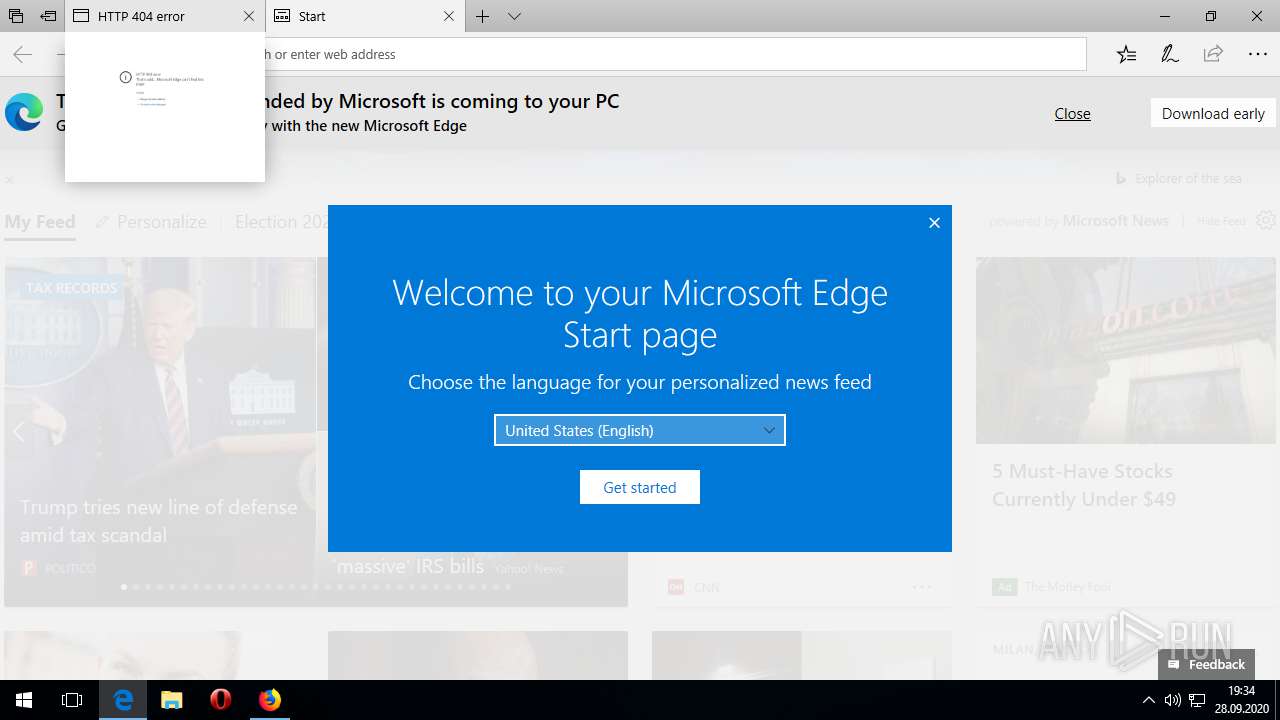Open the Favorites star icon
The image size is (1280, 720).
(1127, 54)
